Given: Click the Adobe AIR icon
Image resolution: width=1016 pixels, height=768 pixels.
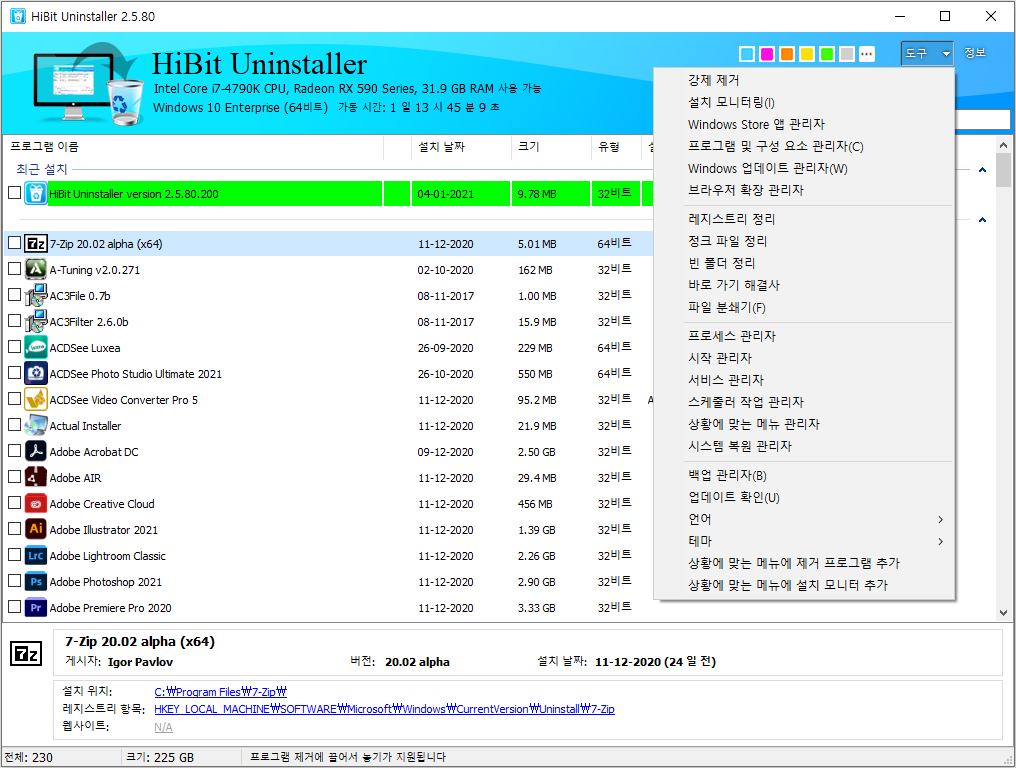Looking at the screenshot, I should click(x=36, y=478).
